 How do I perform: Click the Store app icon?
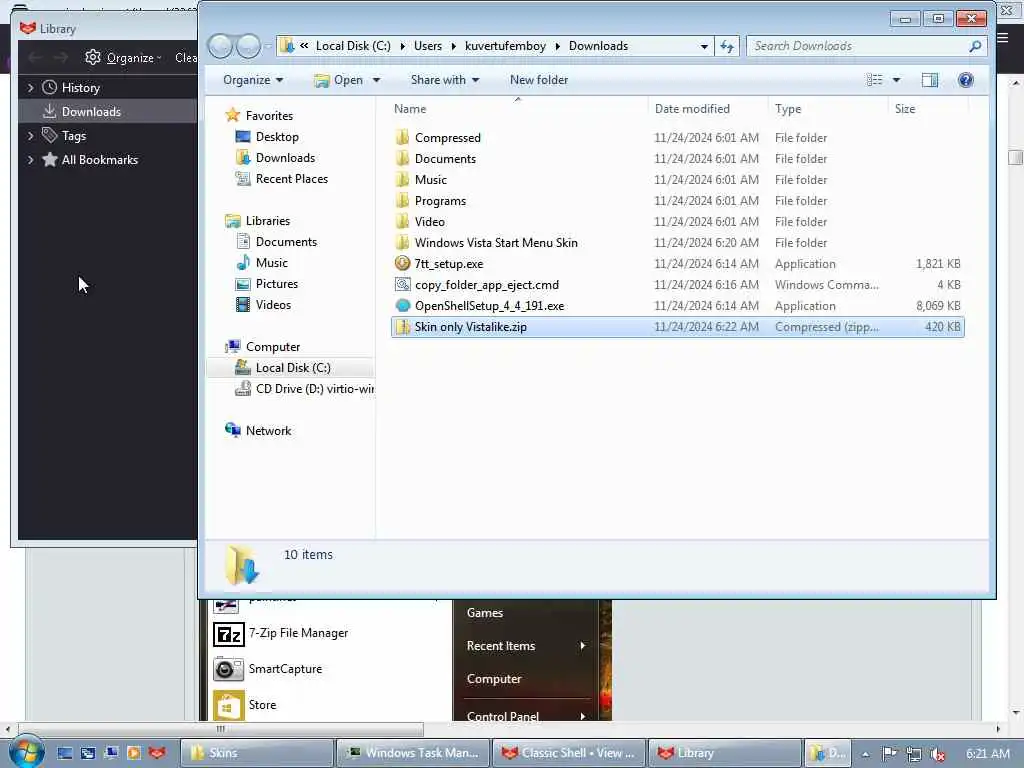point(229,705)
